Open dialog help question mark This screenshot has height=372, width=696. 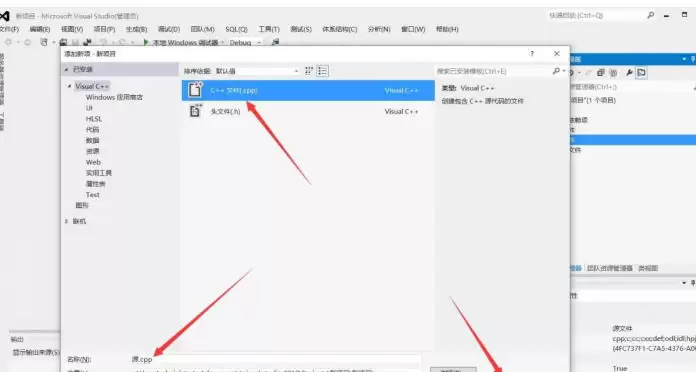point(532,54)
